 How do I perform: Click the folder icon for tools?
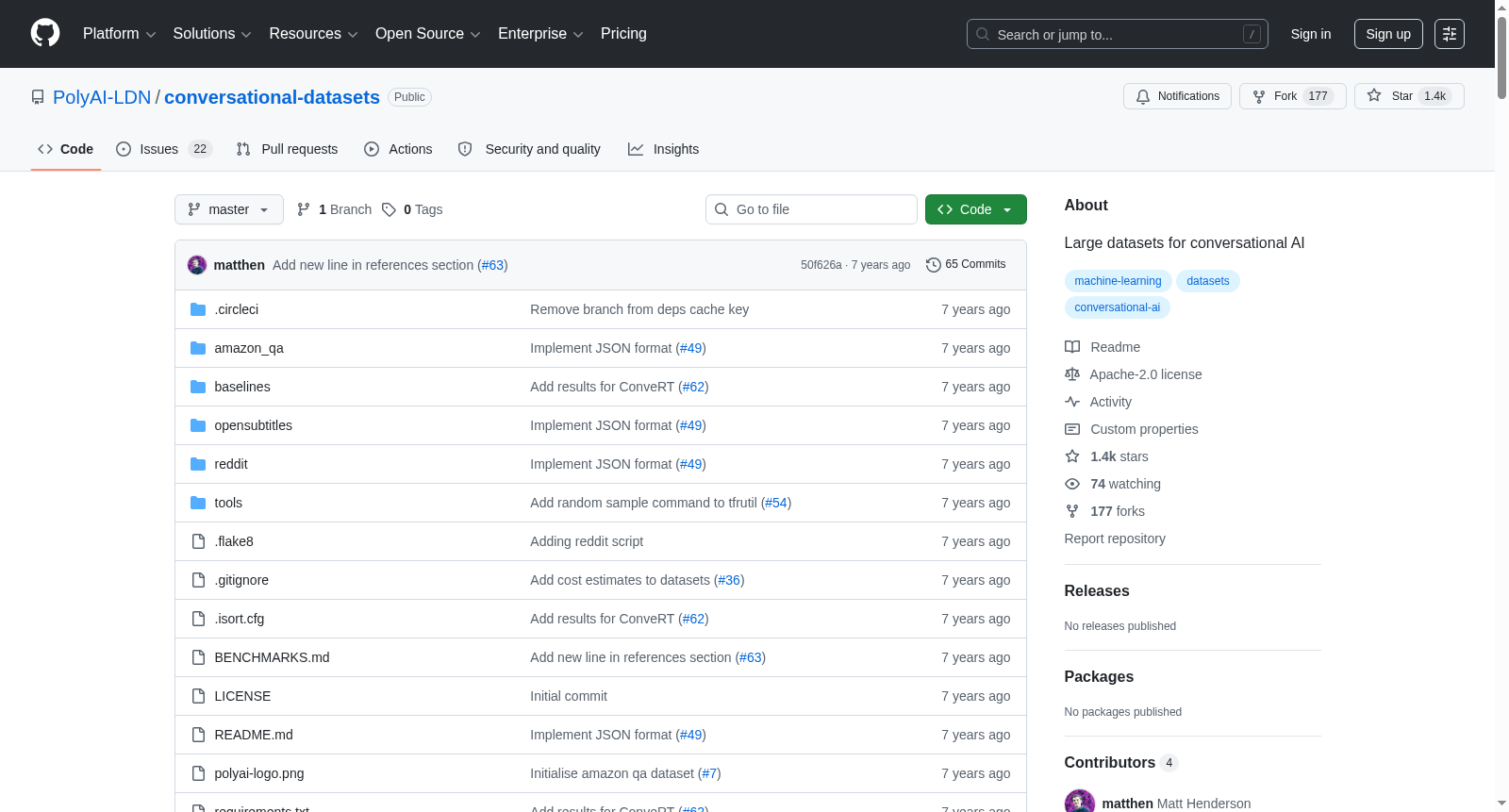click(x=198, y=503)
